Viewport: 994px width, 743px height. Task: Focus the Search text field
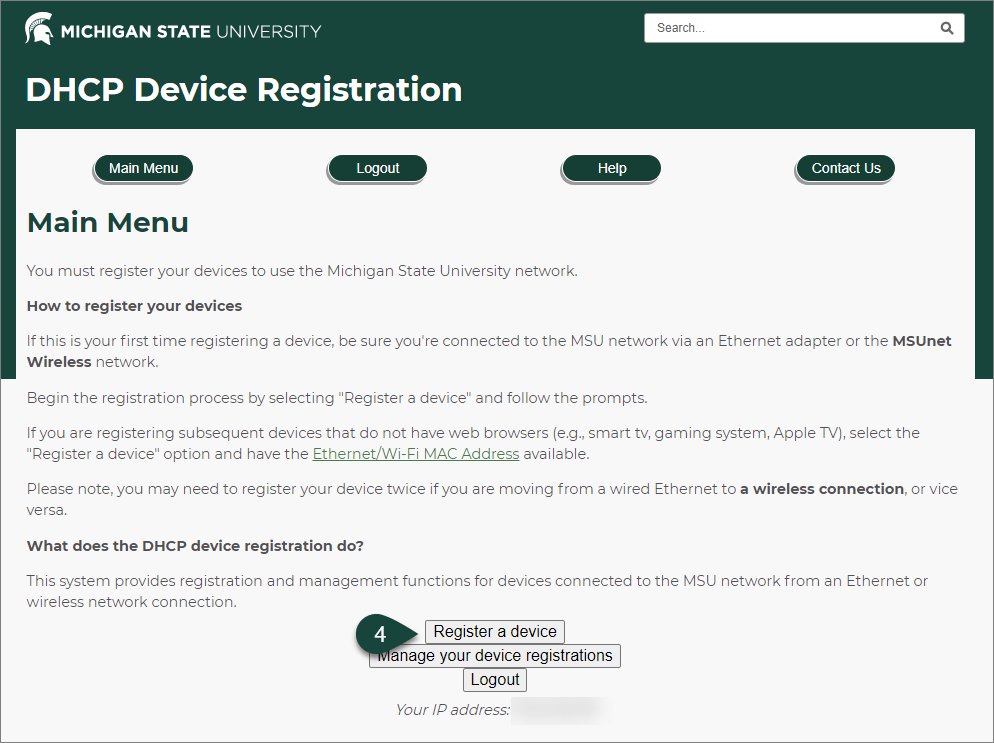coord(790,28)
